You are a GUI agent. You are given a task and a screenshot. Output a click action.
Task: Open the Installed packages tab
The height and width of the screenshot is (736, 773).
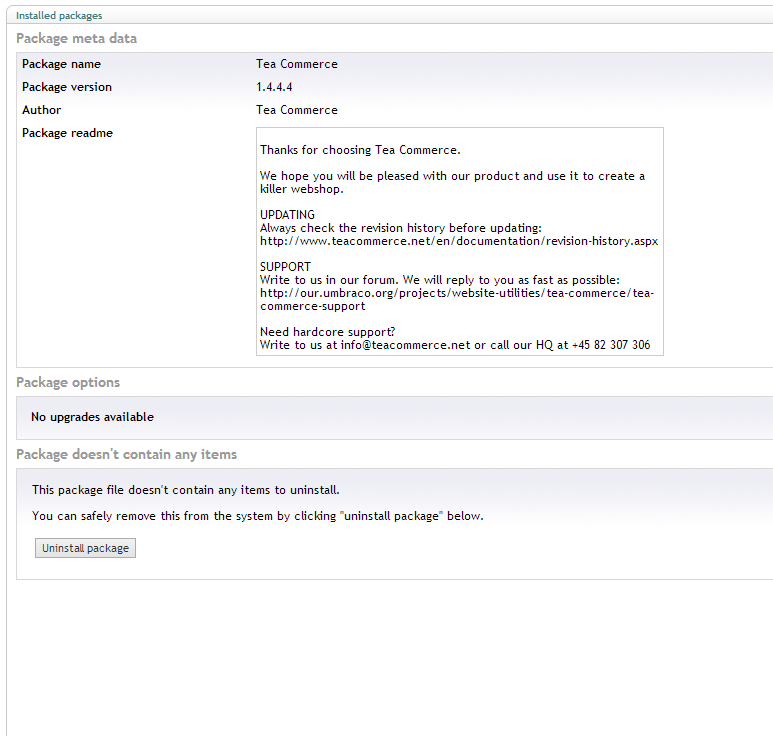pos(59,15)
